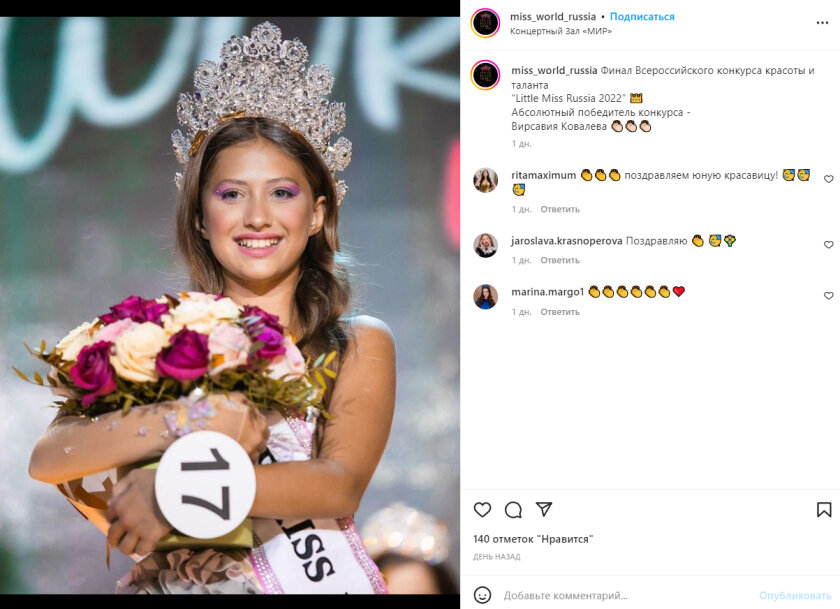Reply to jaroslava.krasnoperova via Ответить

(560, 260)
